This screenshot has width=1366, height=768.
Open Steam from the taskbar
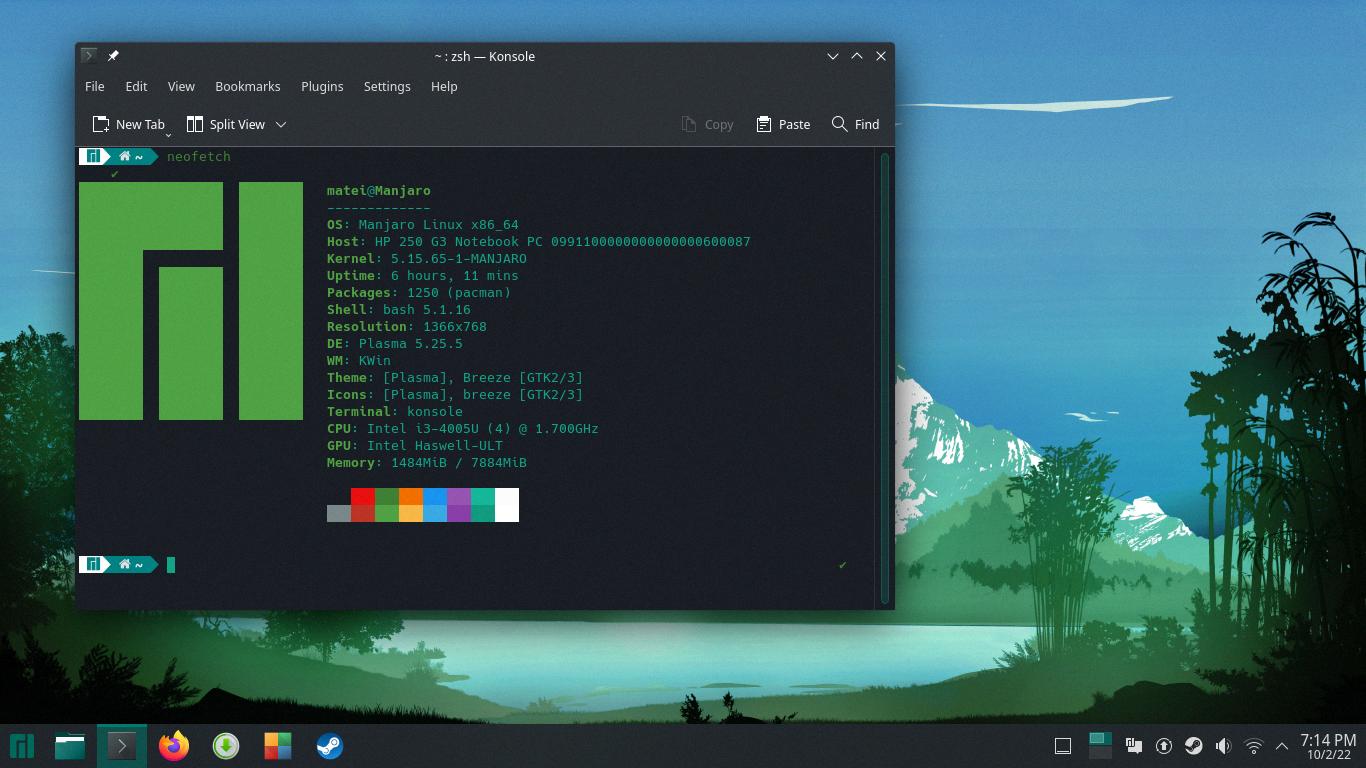point(330,746)
